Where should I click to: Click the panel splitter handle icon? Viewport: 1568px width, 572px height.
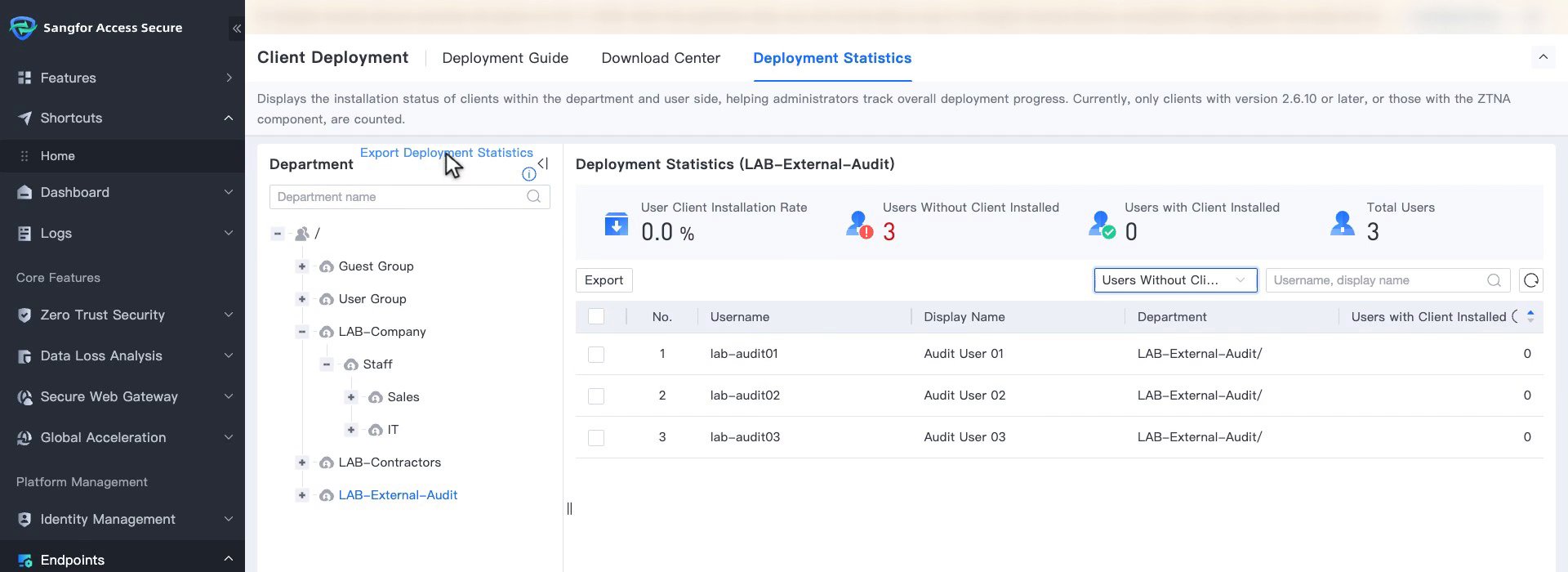pyautogui.click(x=569, y=508)
